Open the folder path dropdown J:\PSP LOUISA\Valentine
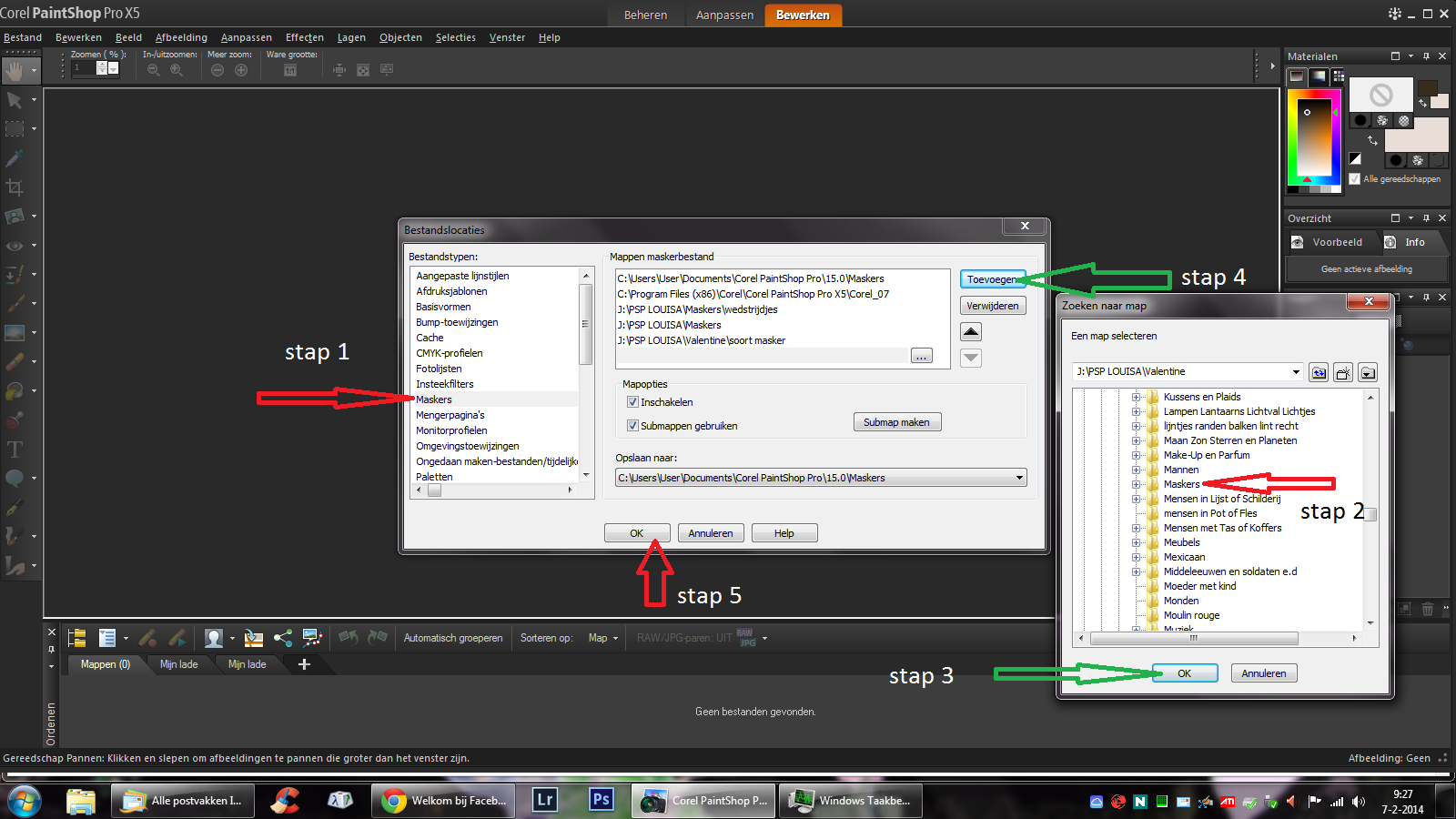 coord(1296,371)
